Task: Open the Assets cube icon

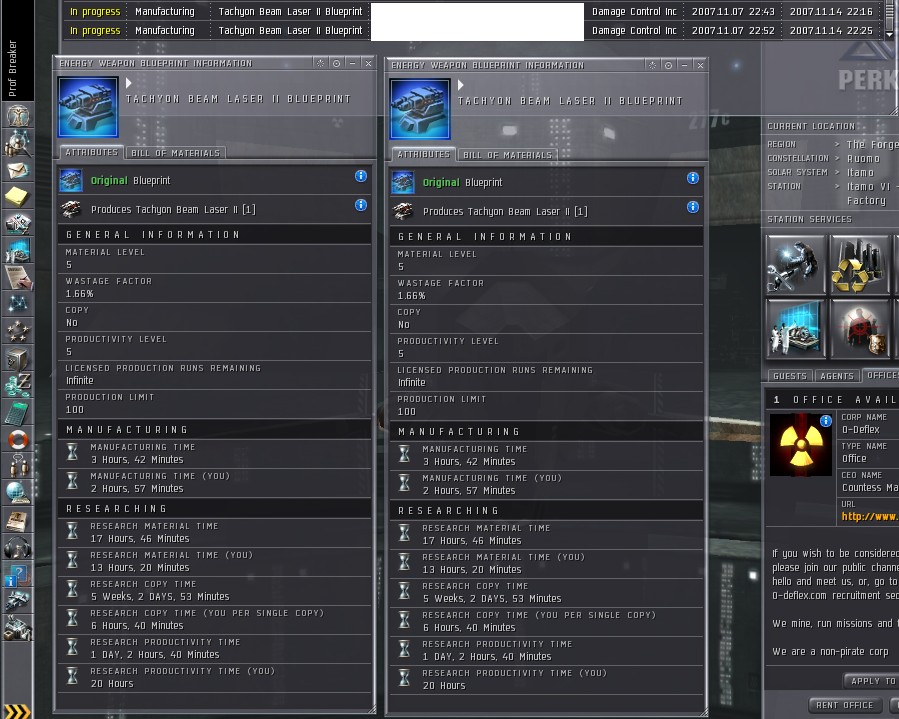Action: pos(18,359)
